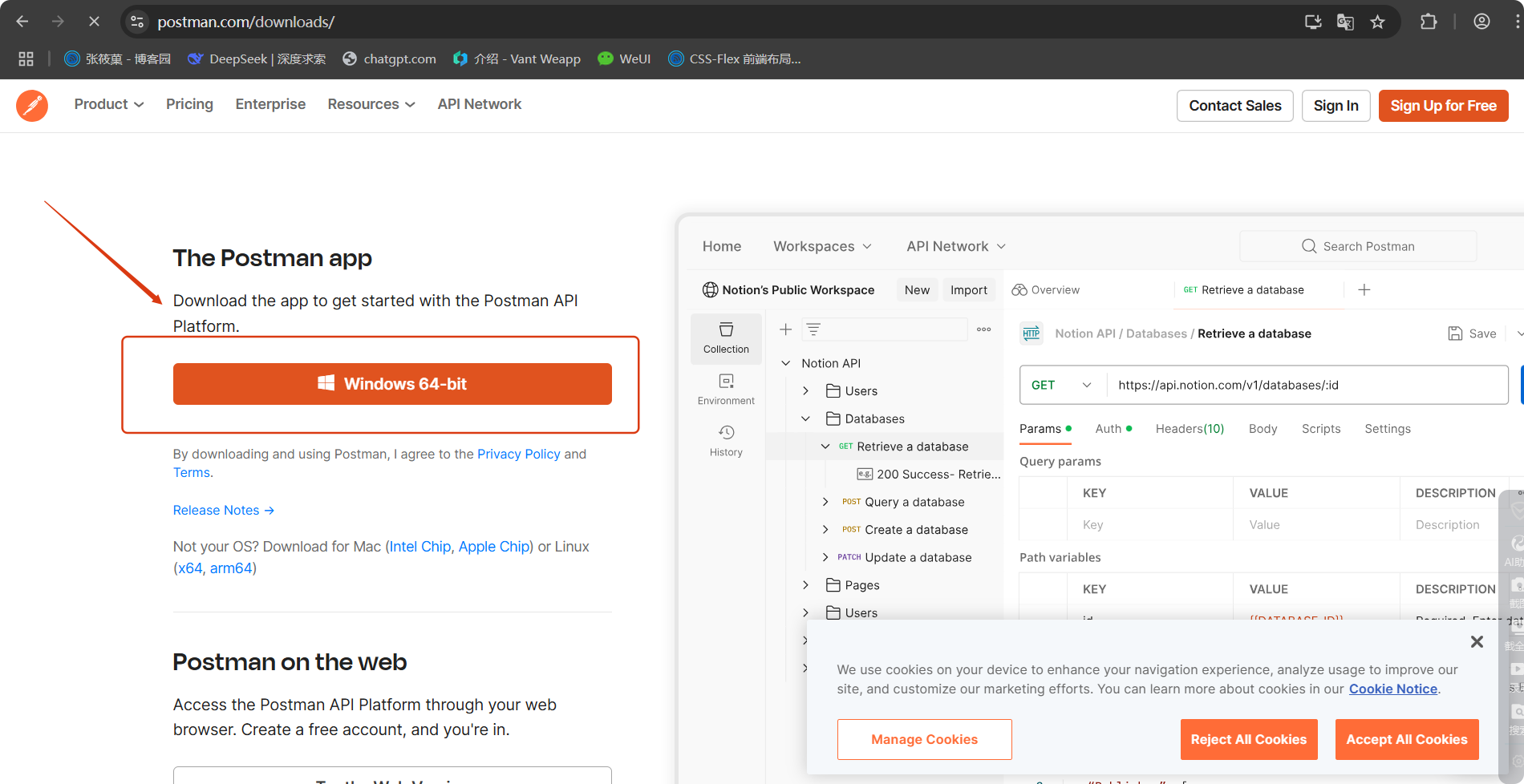Open the Environment sidebar icon
Image resolution: width=1524 pixels, height=784 pixels.
[x=726, y=390]
